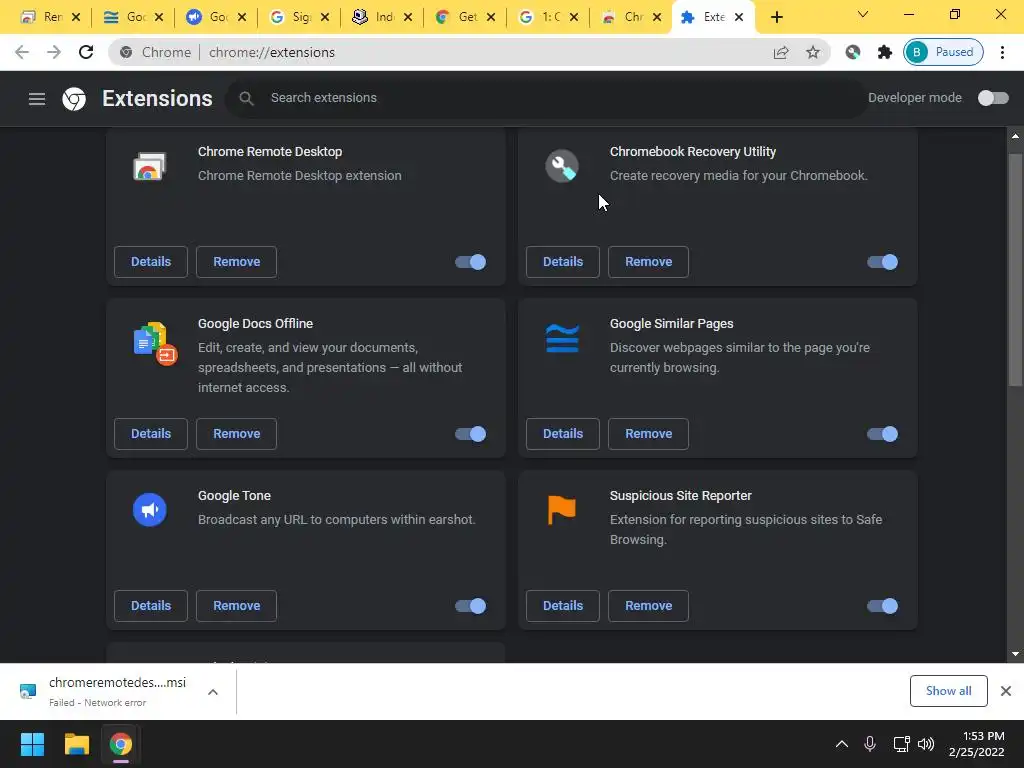Click the Google Docs Offline icon
Screen dimensions: 1024x768
(155, 344)
